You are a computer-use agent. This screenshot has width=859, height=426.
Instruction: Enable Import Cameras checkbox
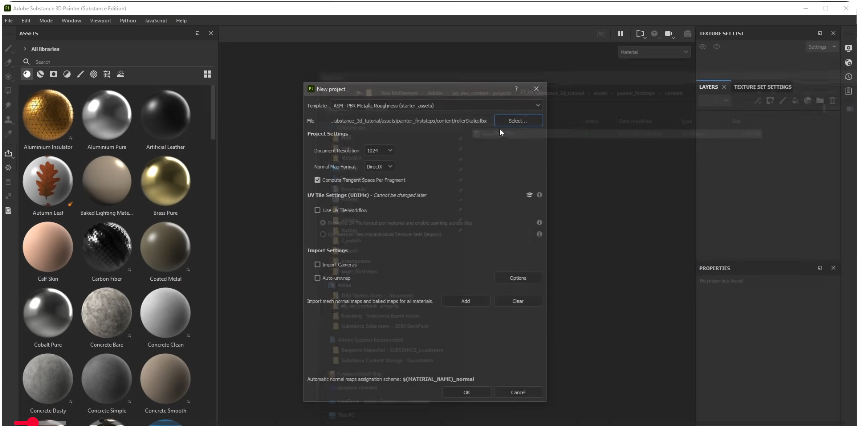pos(317,264)
